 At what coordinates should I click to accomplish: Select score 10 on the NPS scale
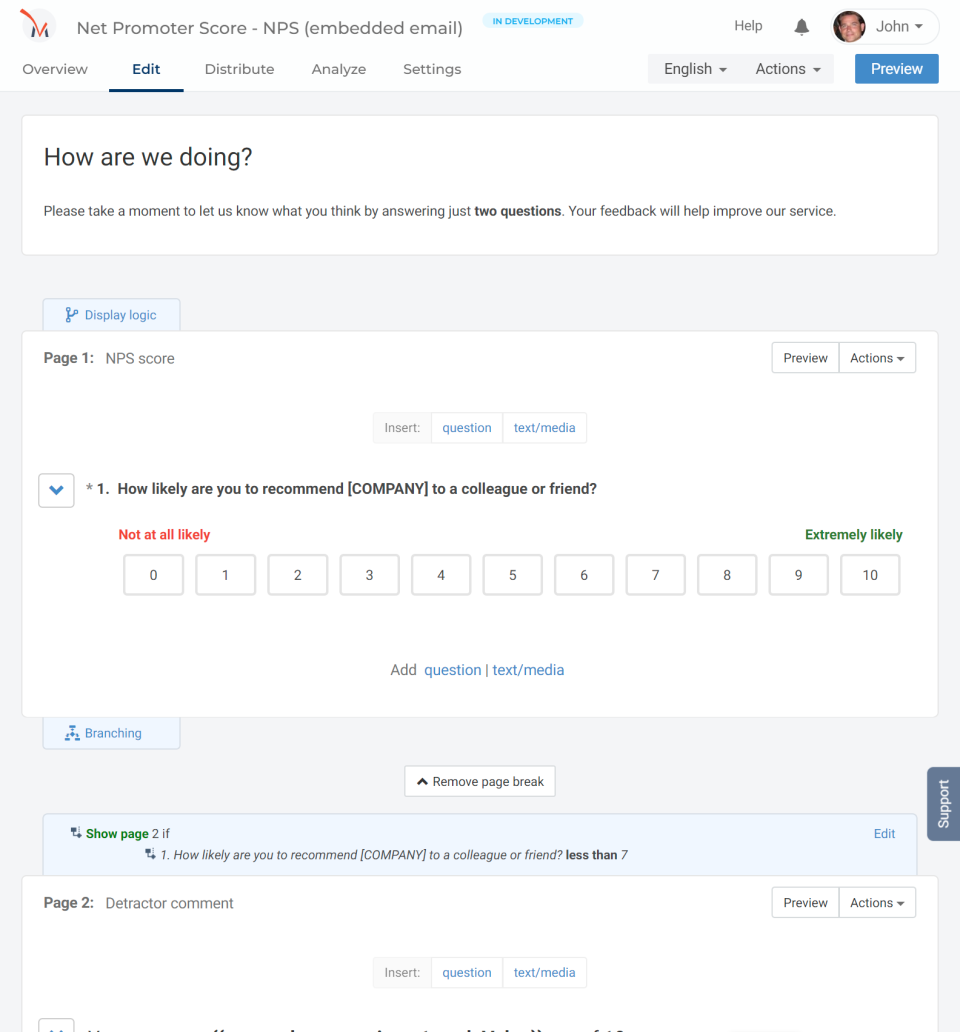click(869, 574)
